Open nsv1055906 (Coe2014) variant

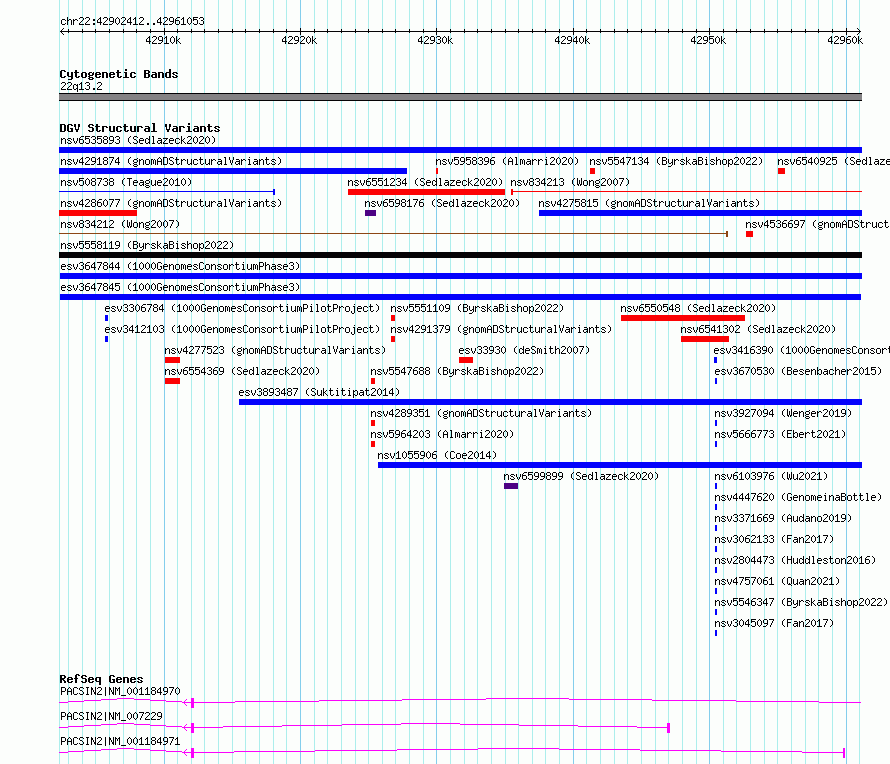(x=436, y=455)
